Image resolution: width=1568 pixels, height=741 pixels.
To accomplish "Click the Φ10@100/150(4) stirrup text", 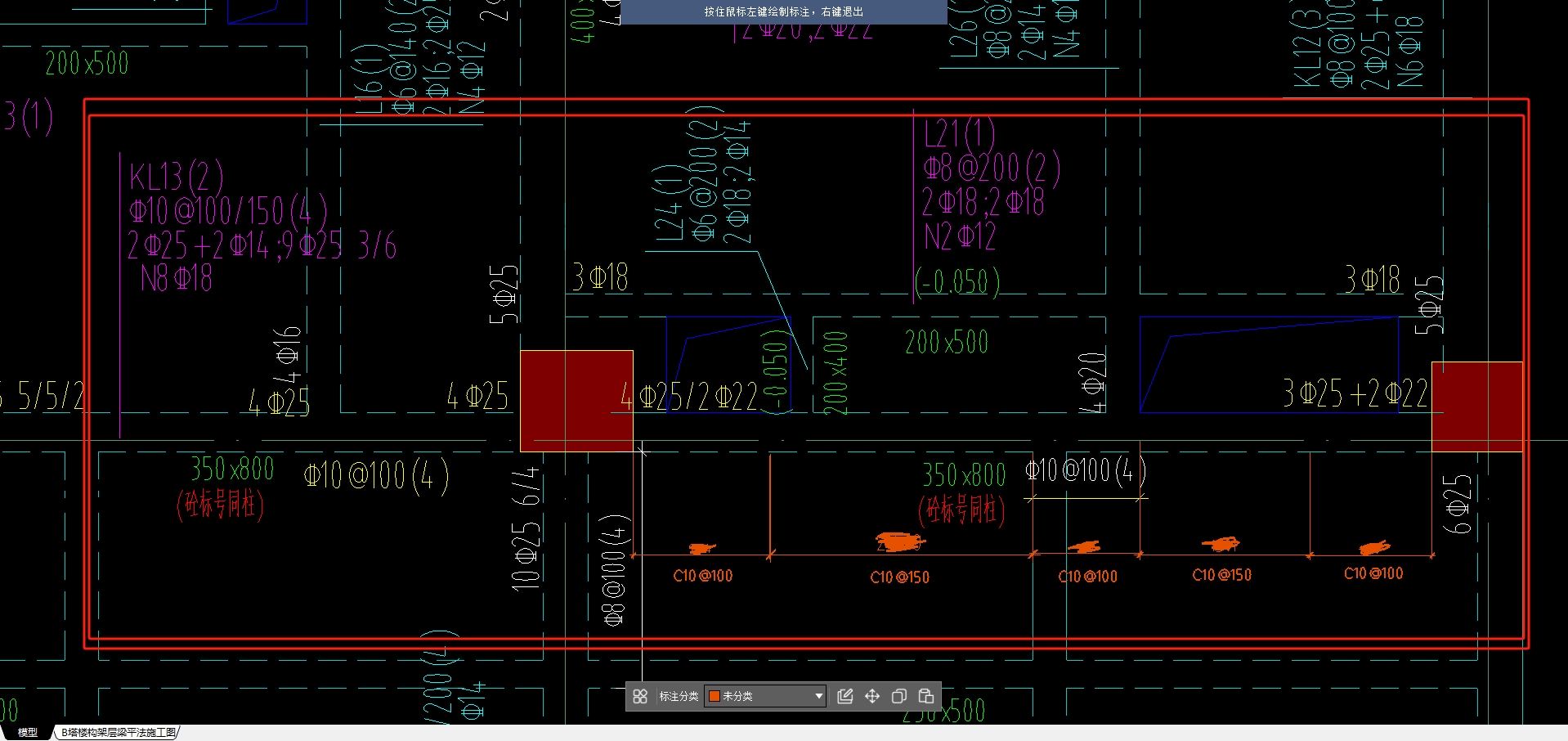I will (x=228, y=211).
